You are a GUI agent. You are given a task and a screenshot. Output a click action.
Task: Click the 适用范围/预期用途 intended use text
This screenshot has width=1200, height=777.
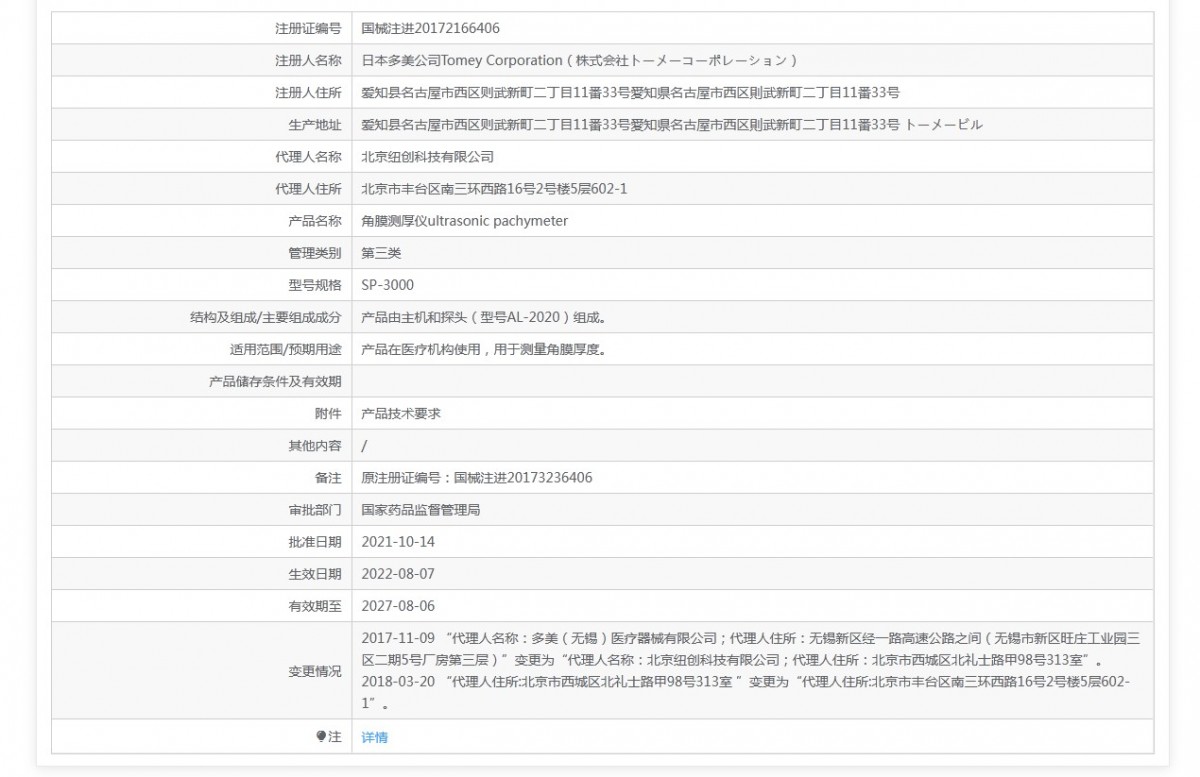coord(483,350)
